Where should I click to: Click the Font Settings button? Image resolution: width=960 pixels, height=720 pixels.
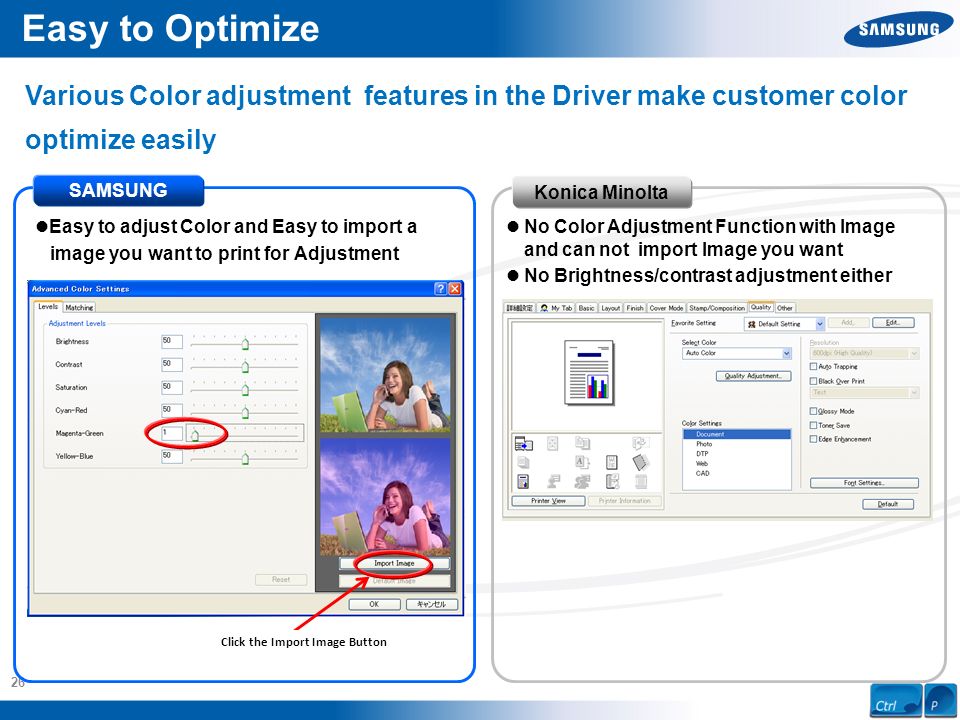tap(864, 483)
